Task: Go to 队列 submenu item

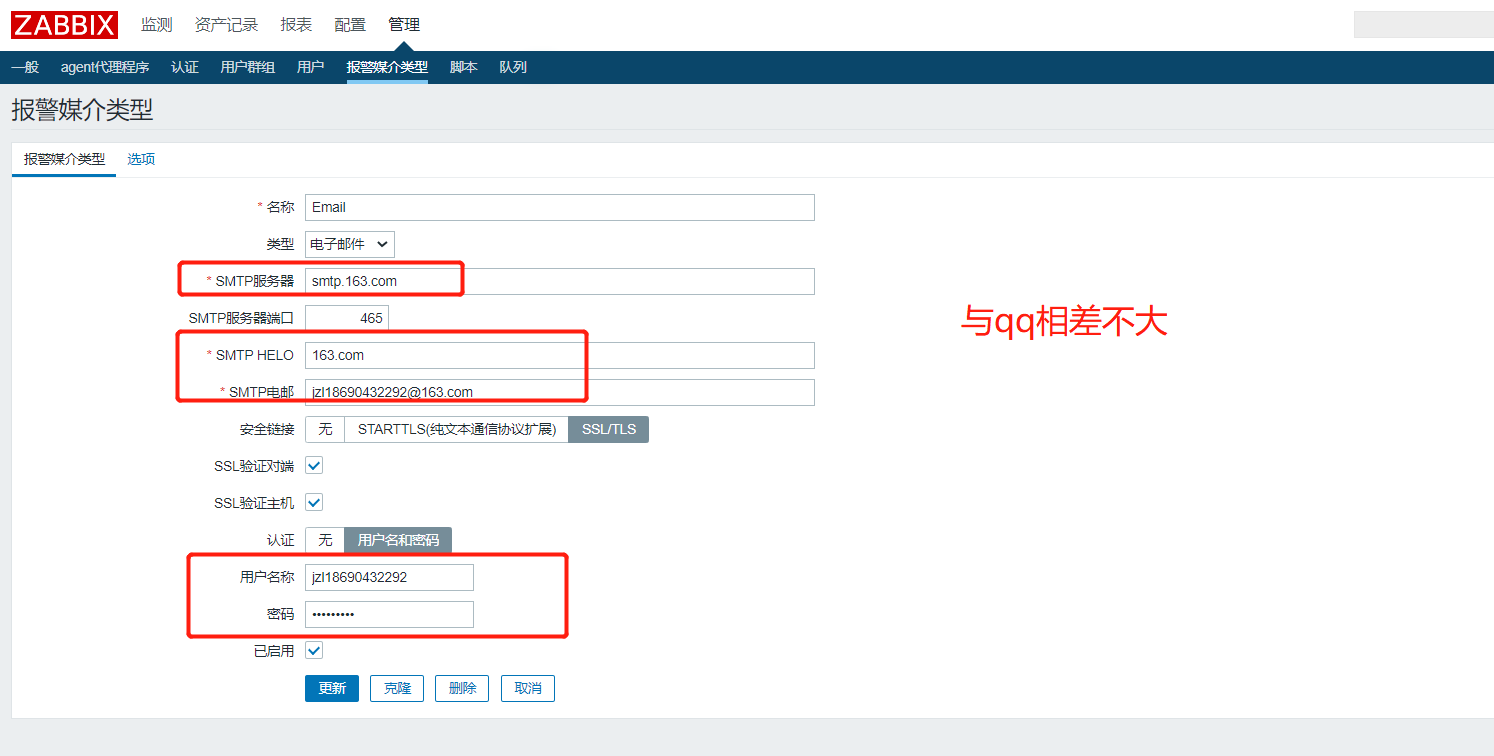Action: click(513, 67)
